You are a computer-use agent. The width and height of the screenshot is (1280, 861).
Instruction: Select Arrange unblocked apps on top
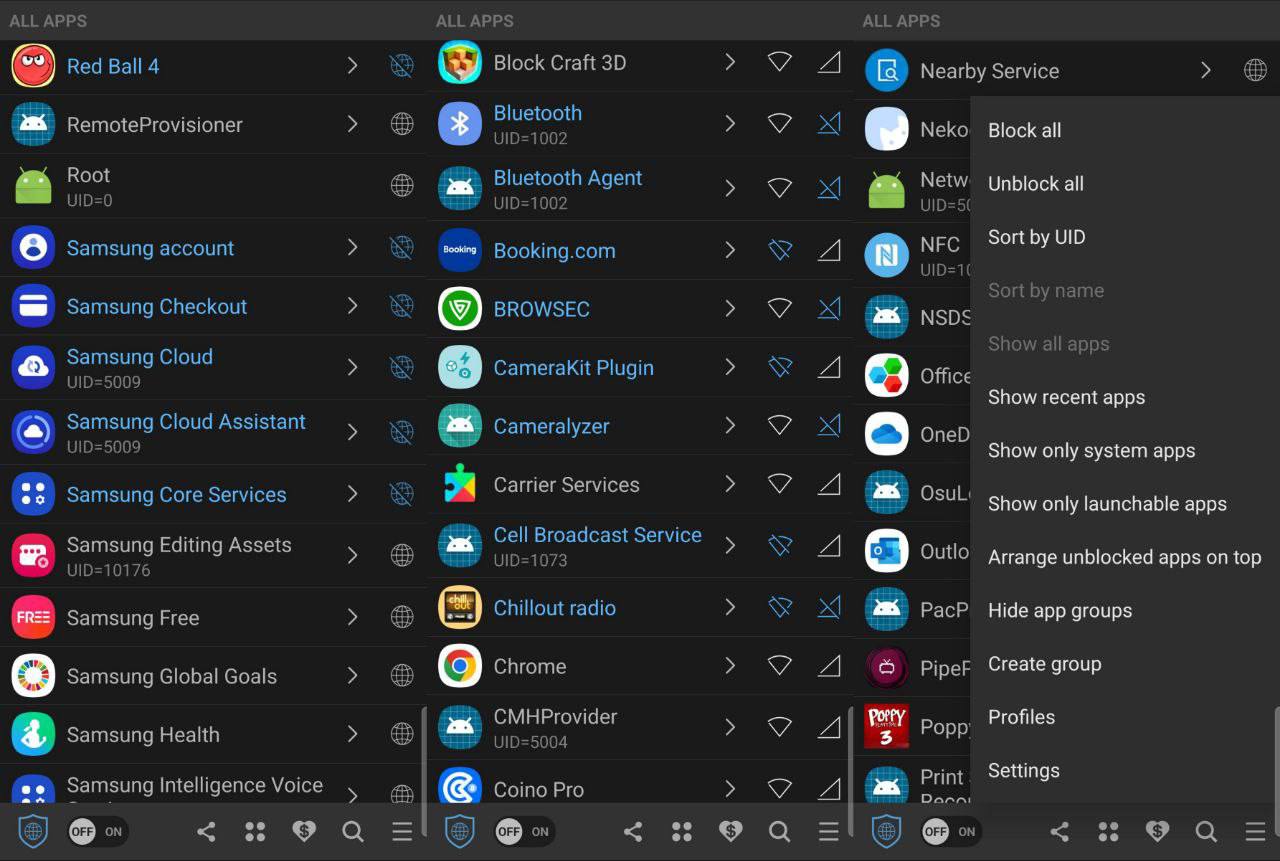click(1125, 557)
